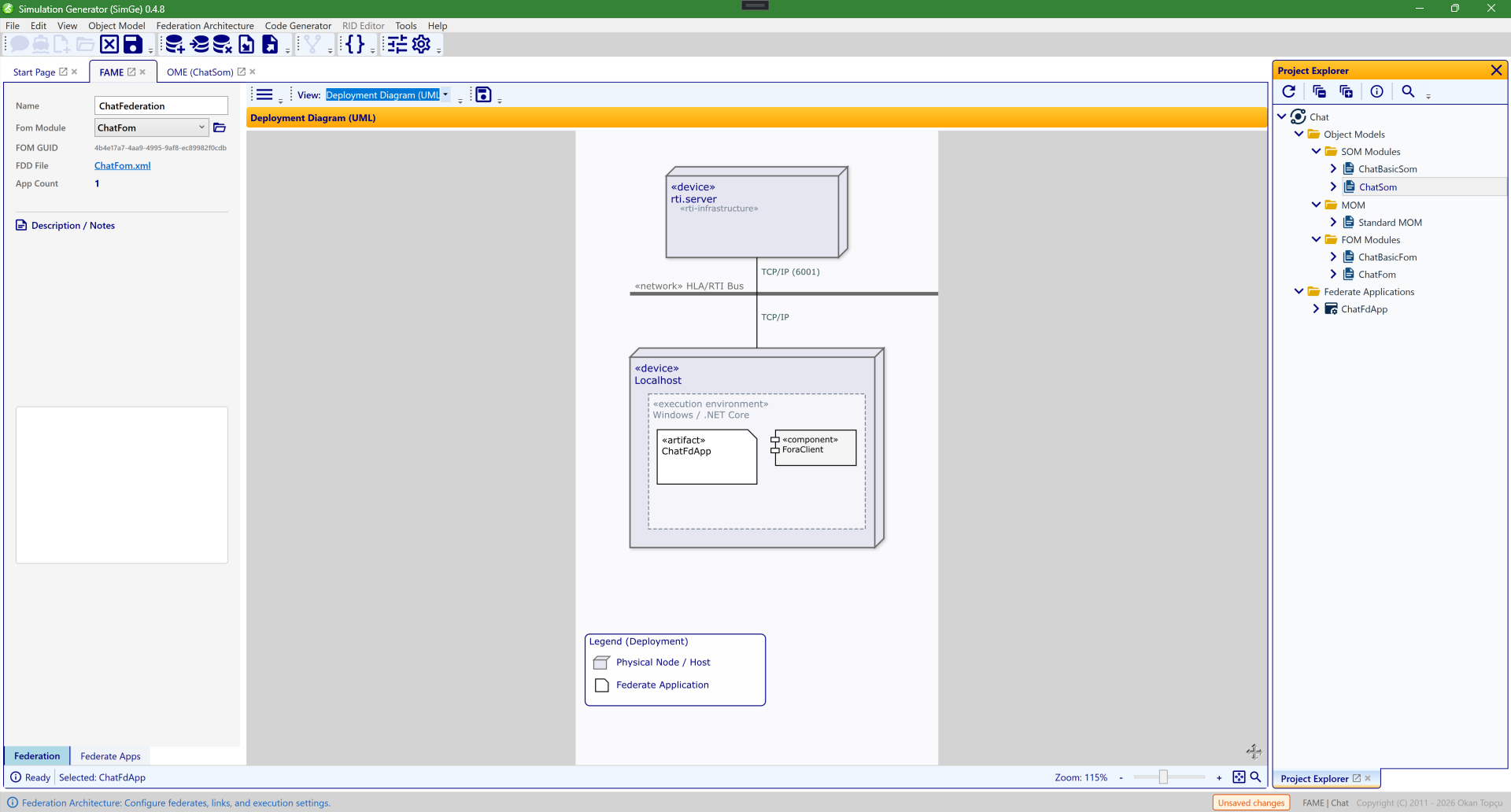Screen dimensions: 1511x812
Task: Open the Help menu
Action: point(438,25)
